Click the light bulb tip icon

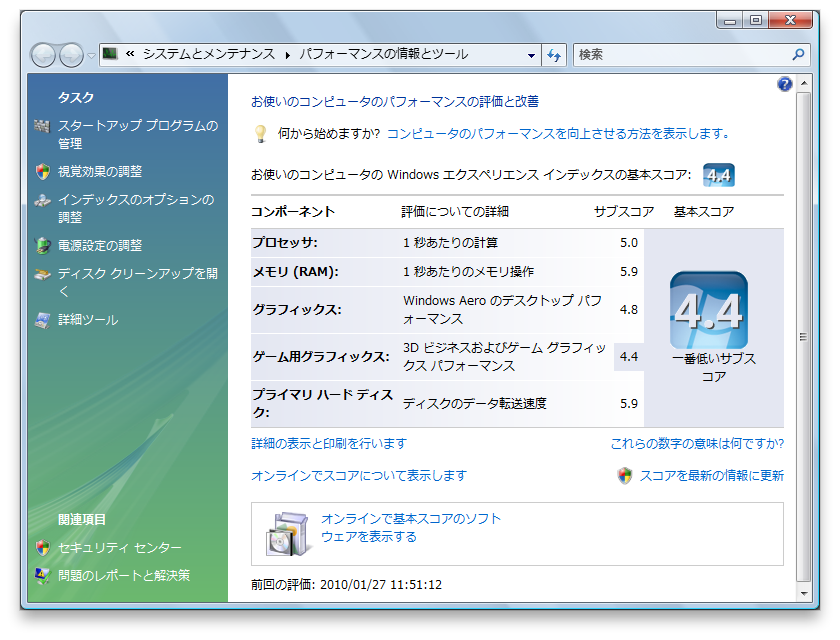click(x=261, y=133)
